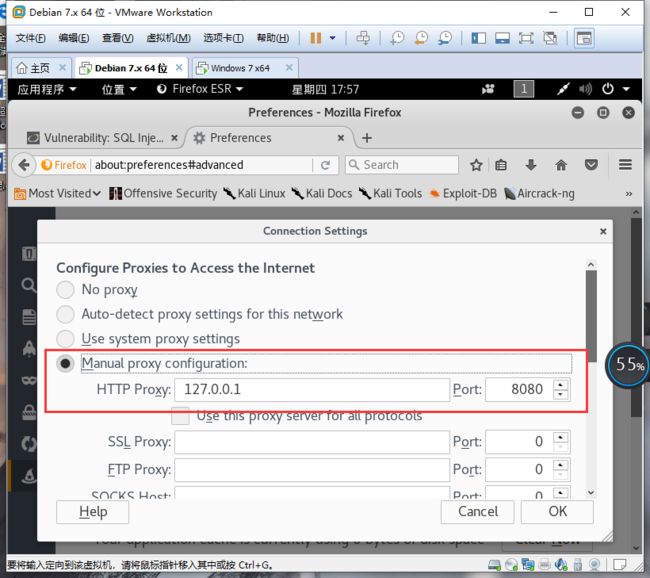Click the volume speaker icon in top panel
This screenshot has width=650, height=578.
(585, 89)
